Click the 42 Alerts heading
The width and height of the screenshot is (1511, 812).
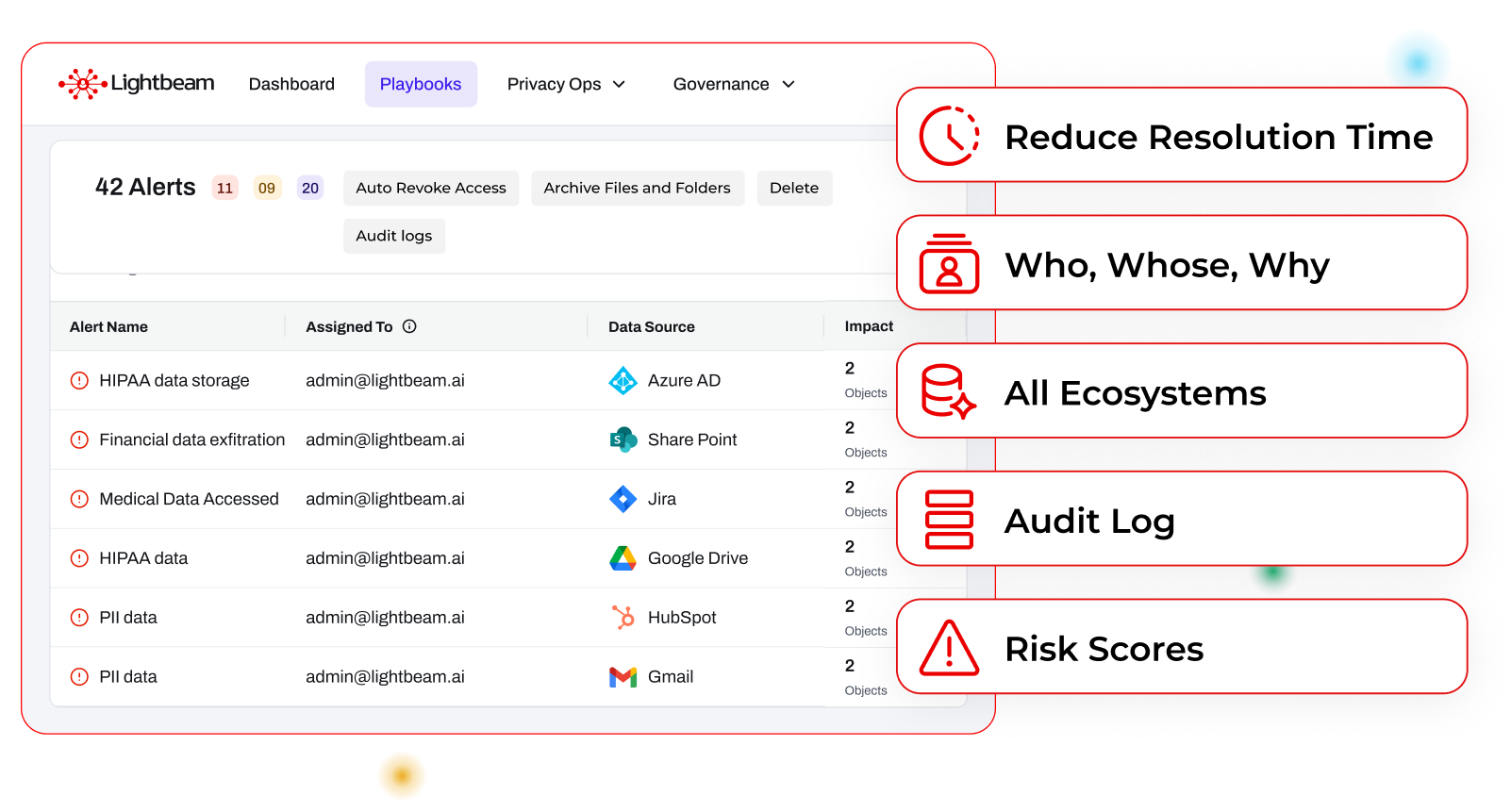click(x=145, y=187)
